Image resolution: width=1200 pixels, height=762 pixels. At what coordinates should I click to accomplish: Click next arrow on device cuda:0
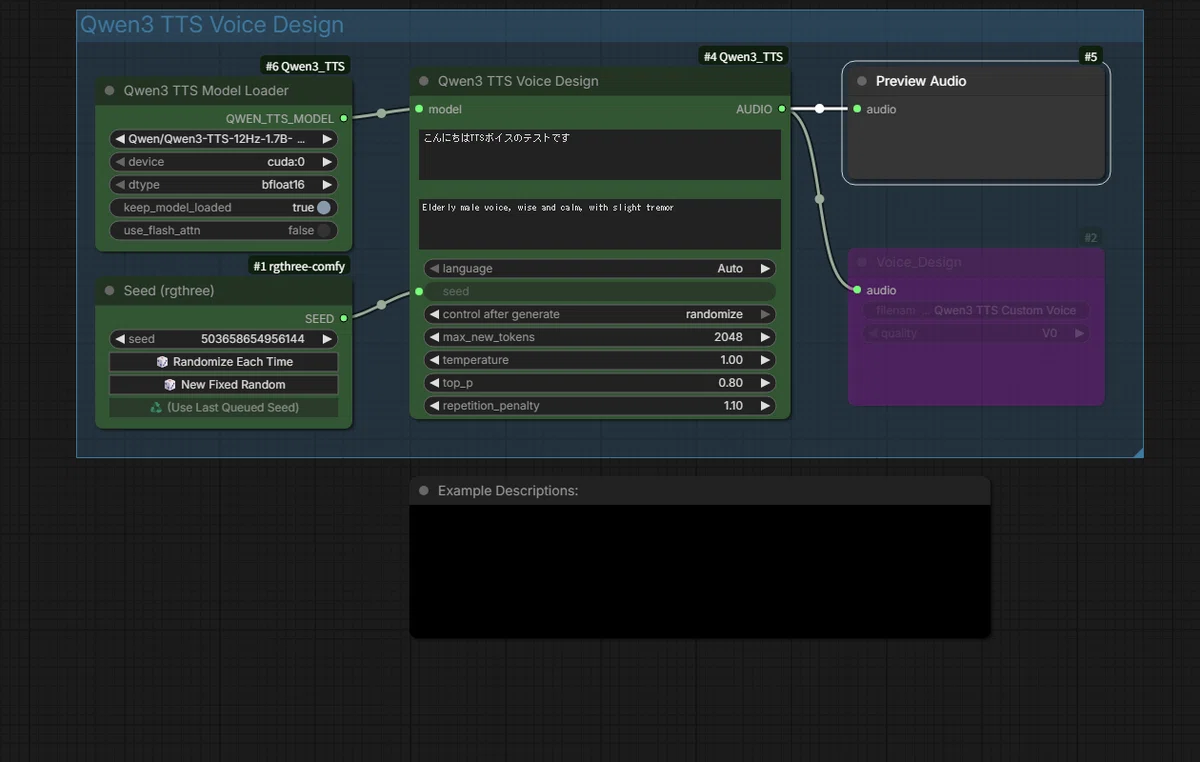(x=327, y=162)
